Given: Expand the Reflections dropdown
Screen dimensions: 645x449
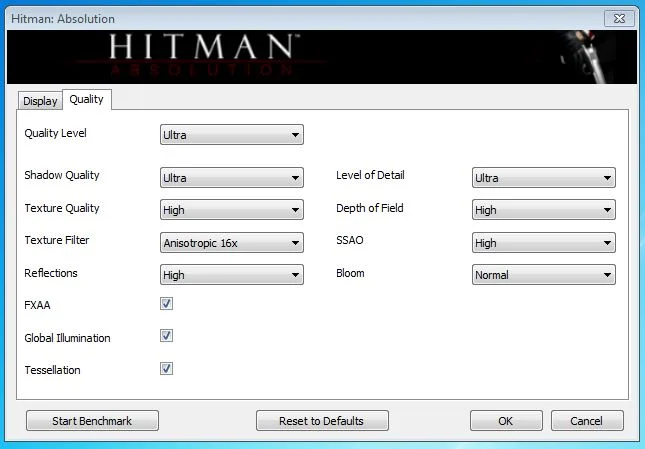Looking at the screenshot, I should point(232,275).
